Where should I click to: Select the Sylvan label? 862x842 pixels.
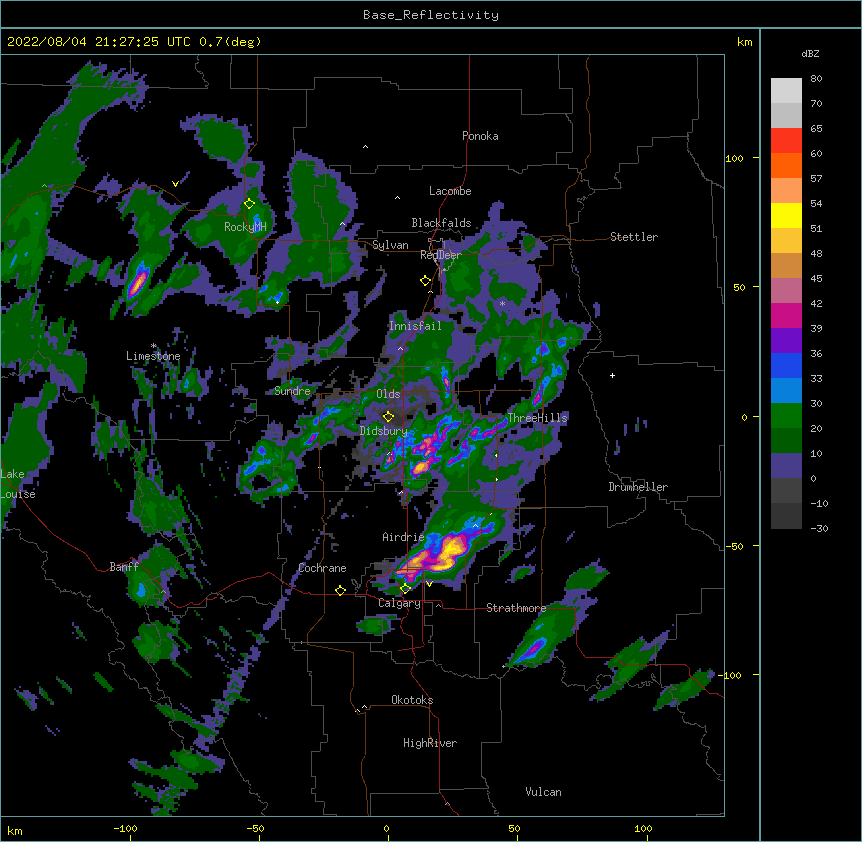(390, 245)
